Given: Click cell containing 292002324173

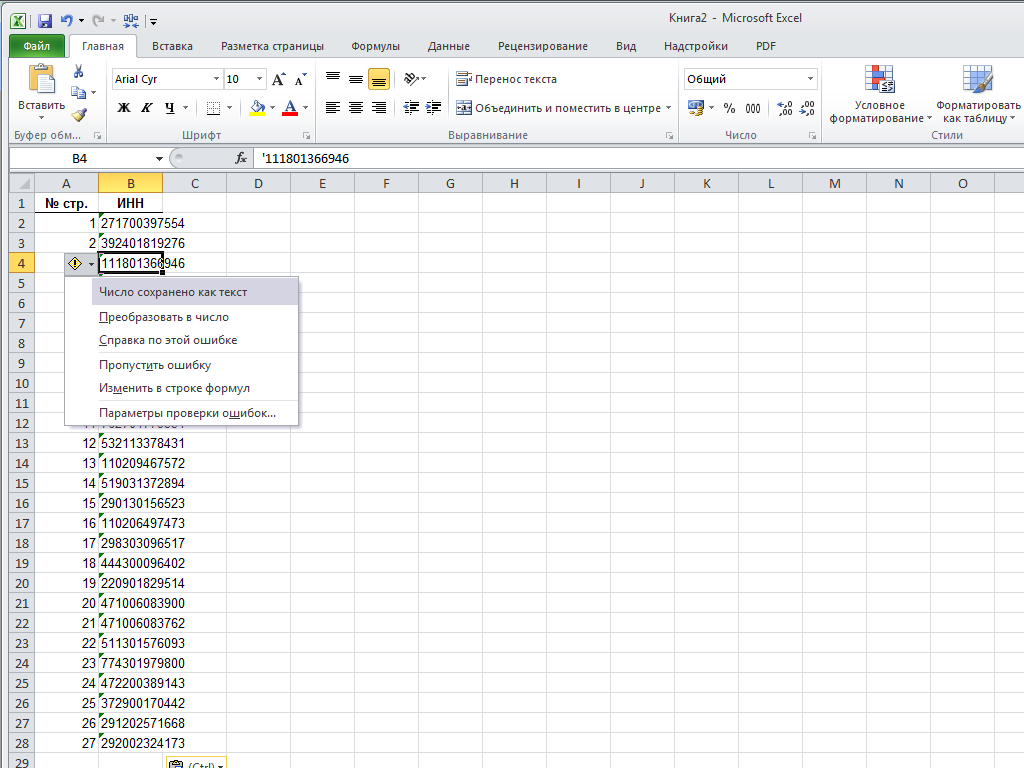Looking at the screenshot, I should point(130,743).
